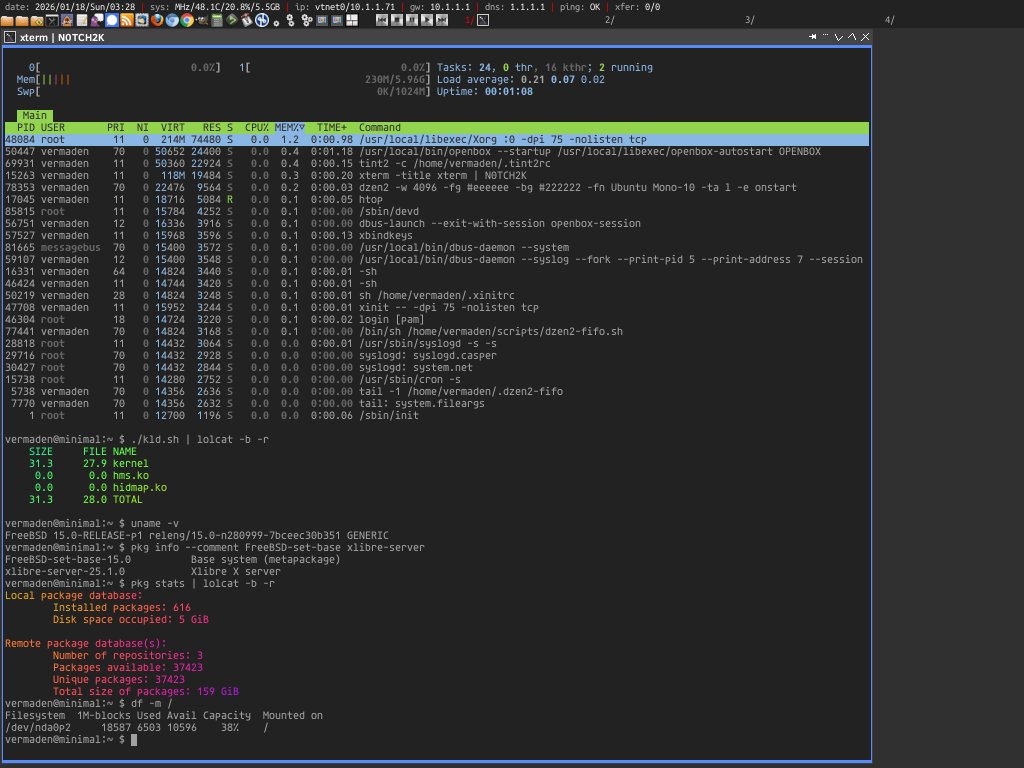
Task: Pause playback using the panel pause button
Action: click(412, 20)
